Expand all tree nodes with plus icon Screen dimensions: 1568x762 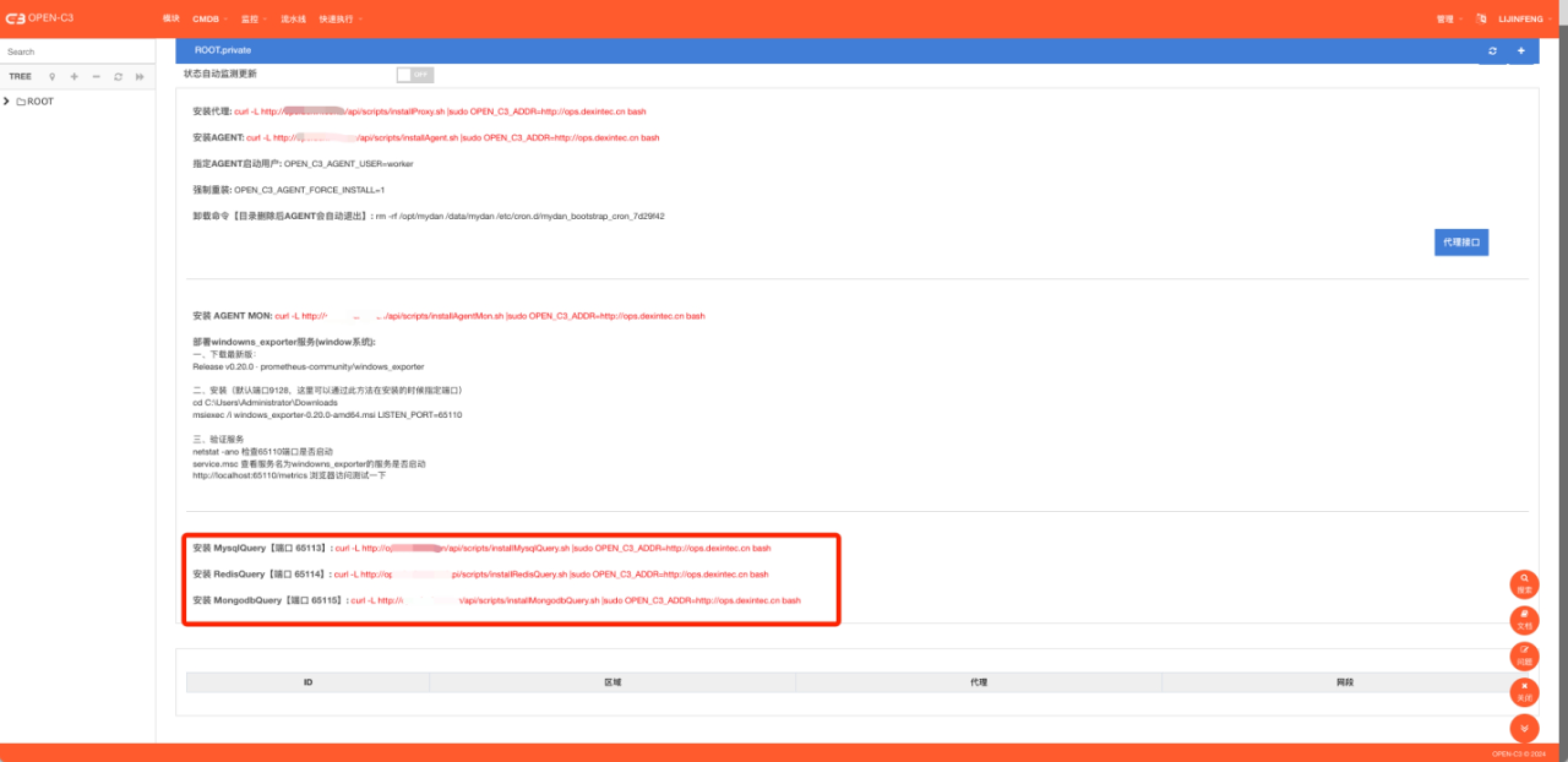tap(74, 77)
